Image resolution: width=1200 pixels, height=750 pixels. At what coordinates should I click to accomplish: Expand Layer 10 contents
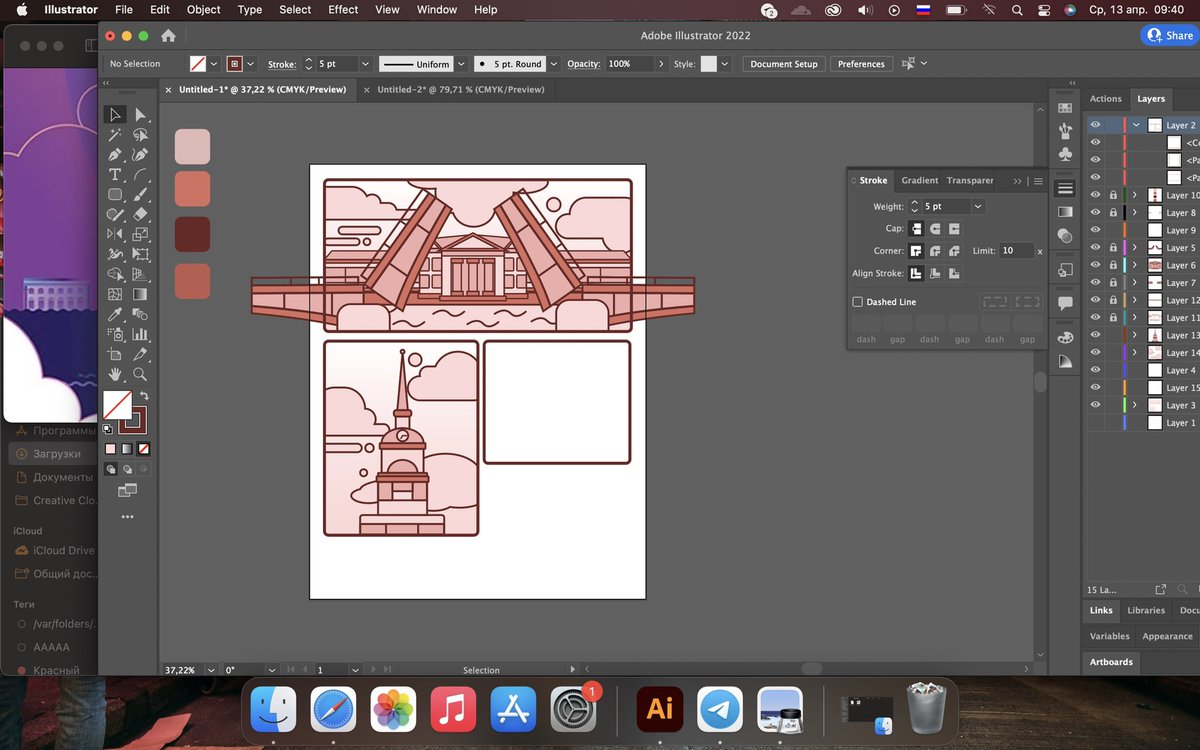[1135, 195]
